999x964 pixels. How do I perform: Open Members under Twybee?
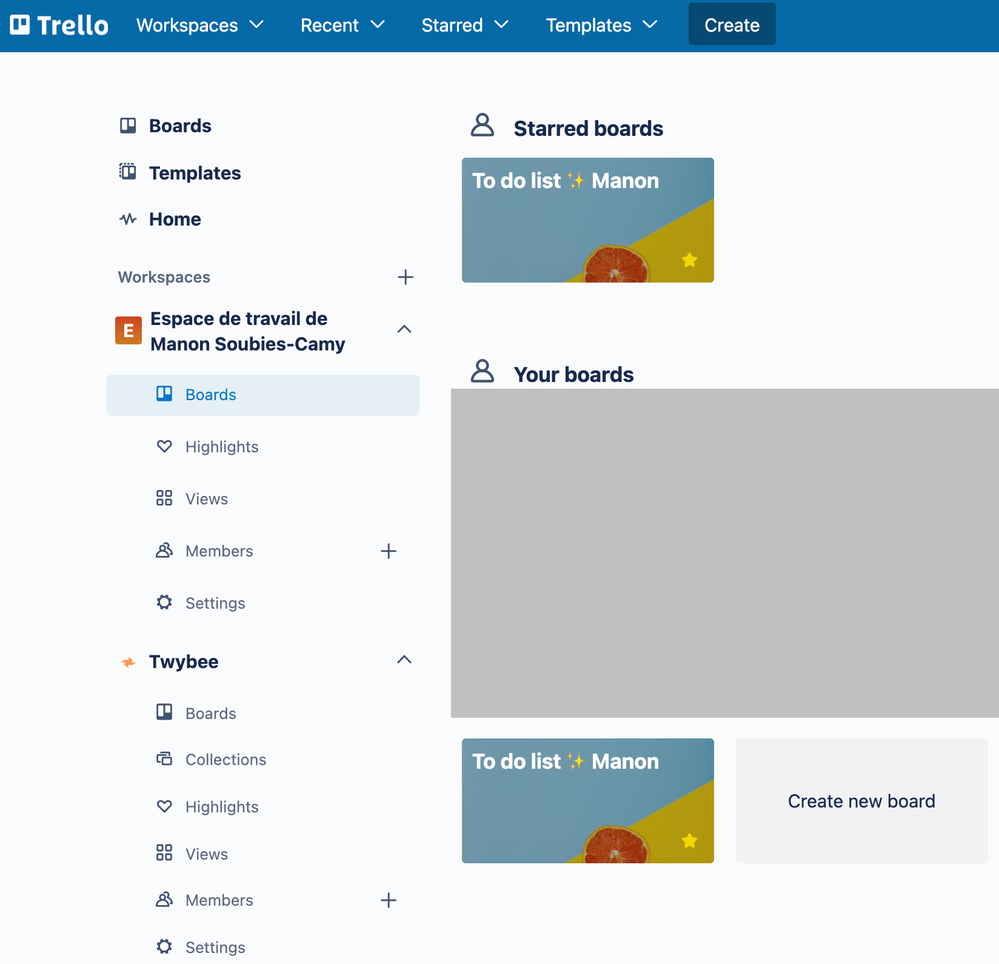219,900
